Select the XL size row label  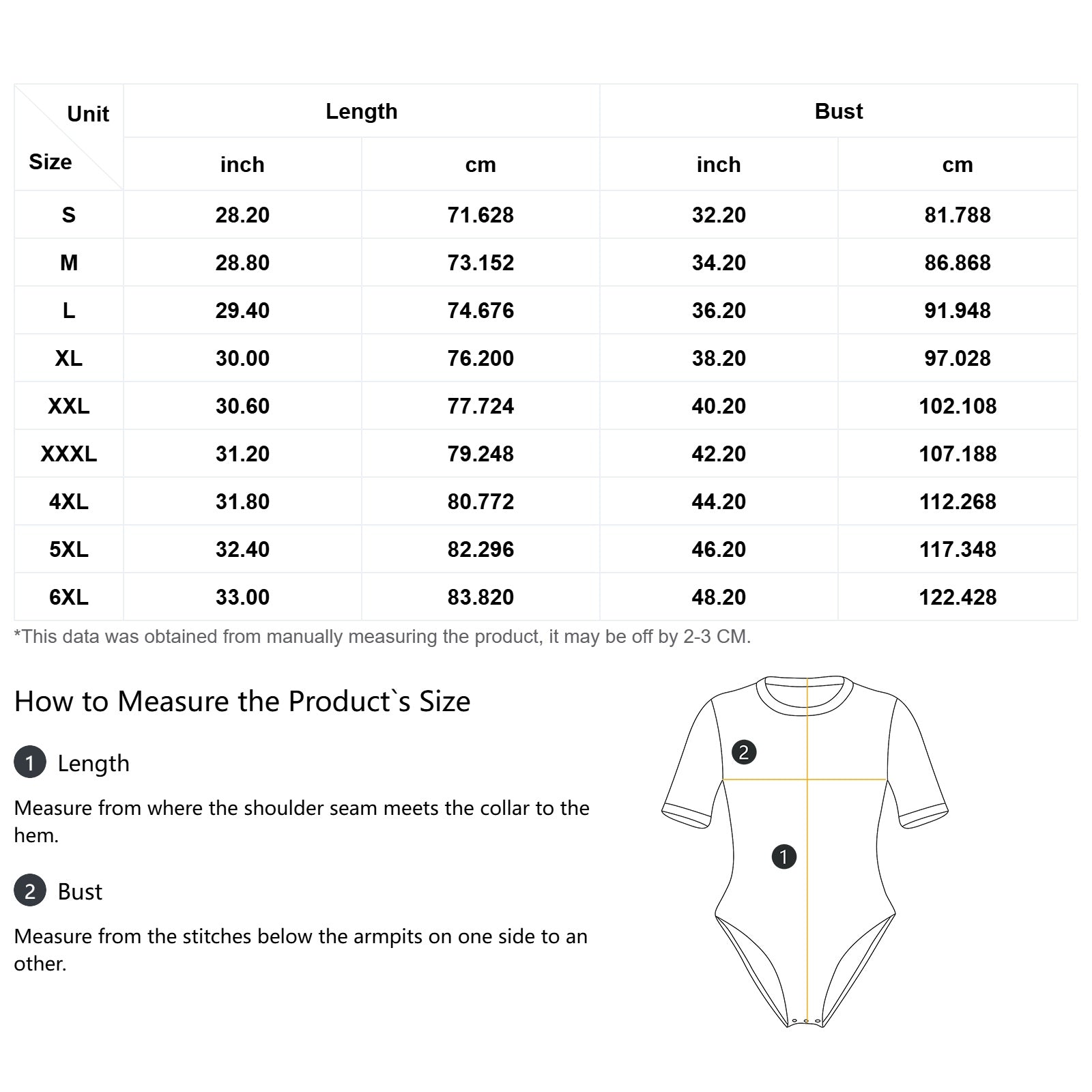click(68, 358)
